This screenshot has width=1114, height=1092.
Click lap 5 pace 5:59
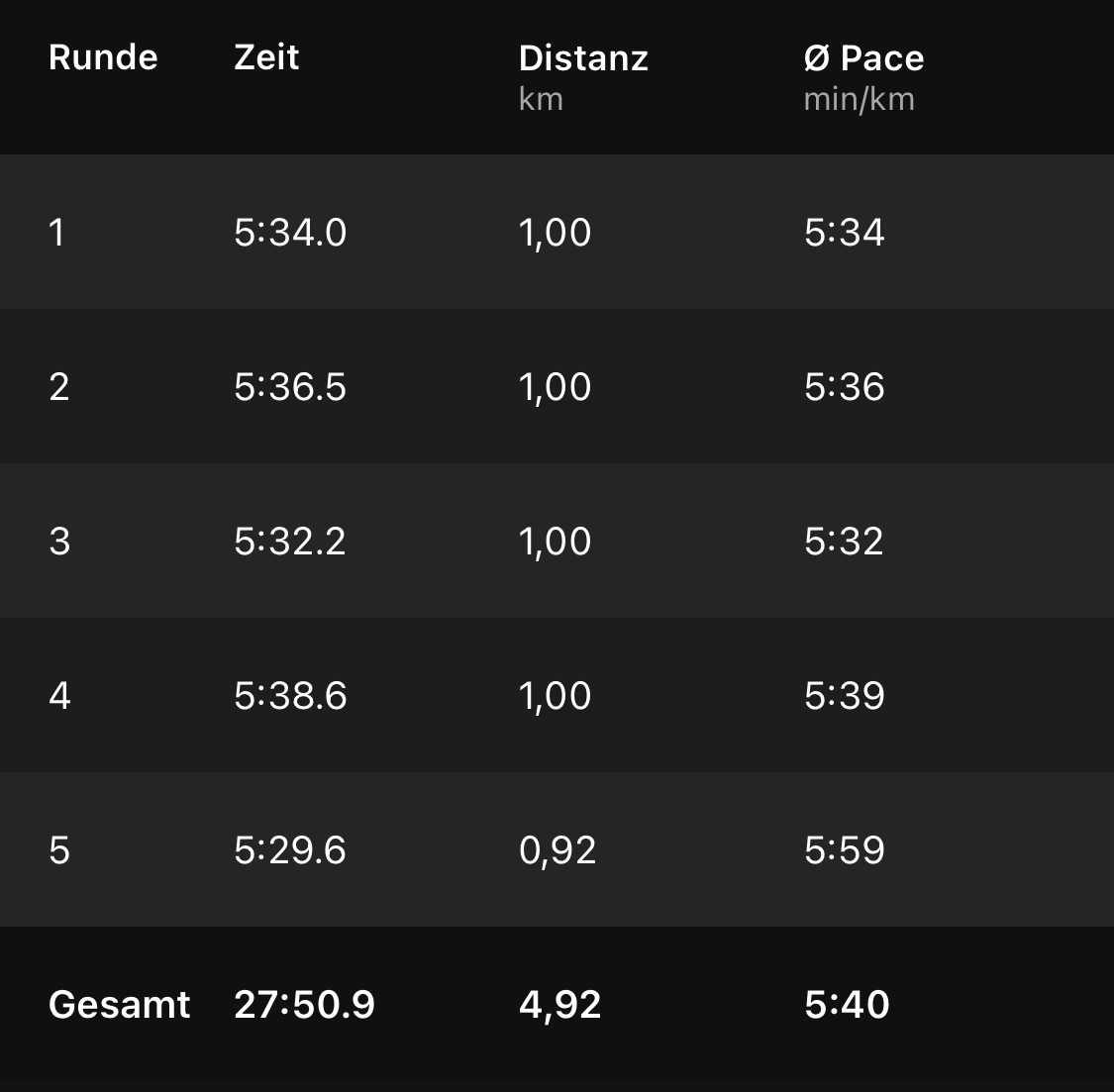click(845, 850)
